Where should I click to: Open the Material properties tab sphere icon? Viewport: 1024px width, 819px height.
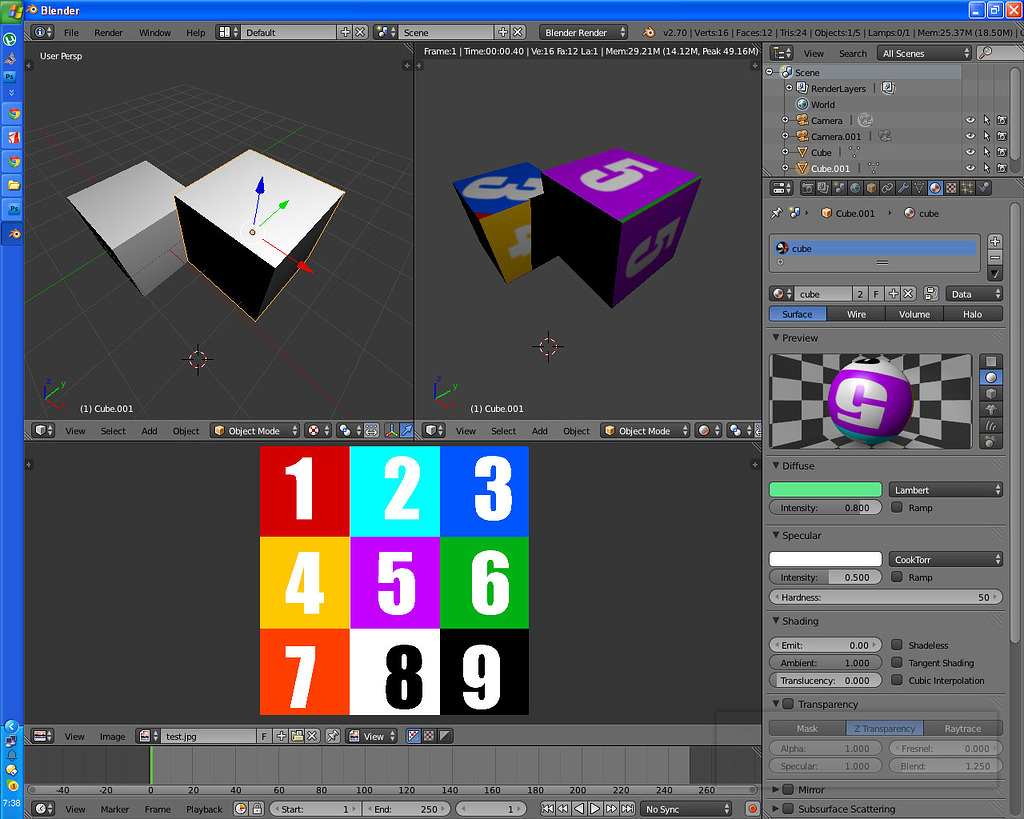point(935,188)
